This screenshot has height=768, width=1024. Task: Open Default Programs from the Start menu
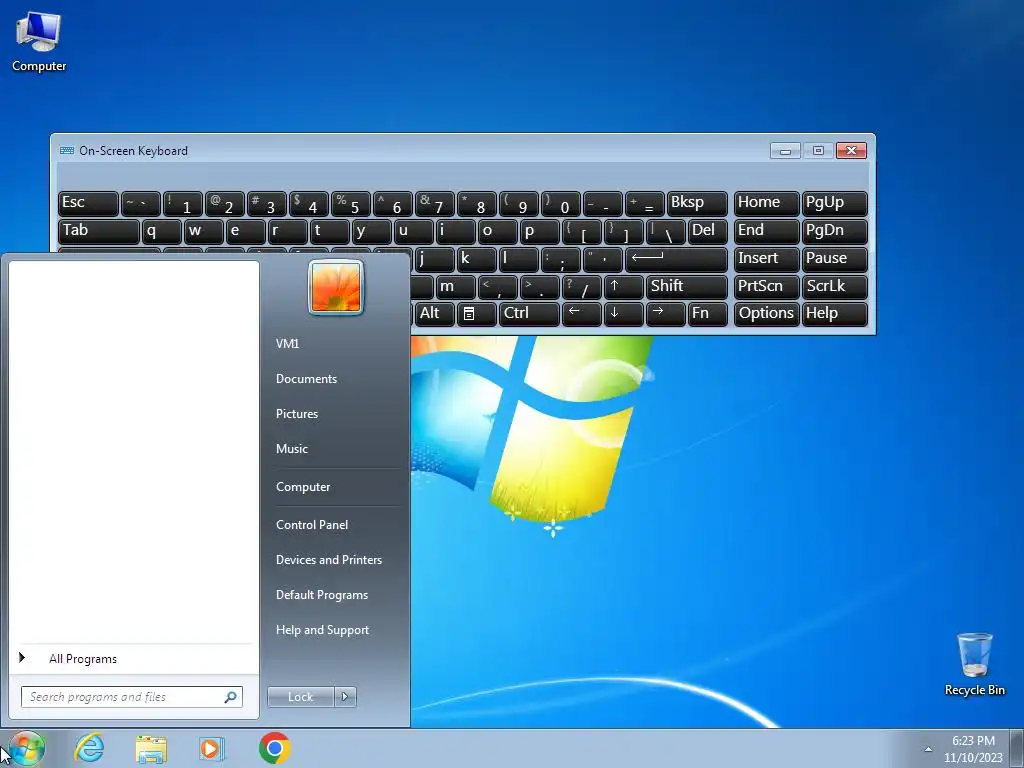point(322,595)
